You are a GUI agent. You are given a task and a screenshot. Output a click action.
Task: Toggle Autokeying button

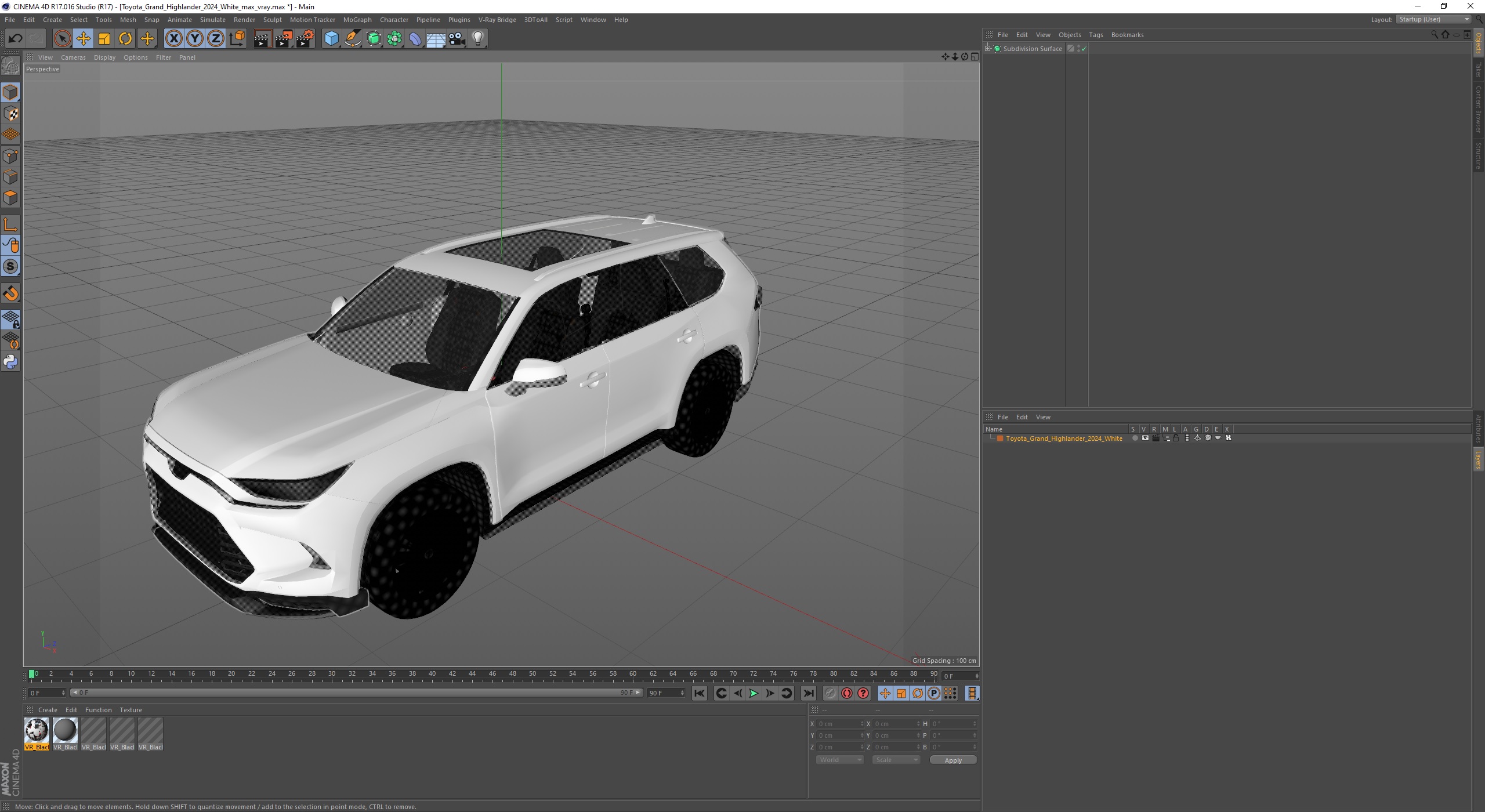coord(847,693)
